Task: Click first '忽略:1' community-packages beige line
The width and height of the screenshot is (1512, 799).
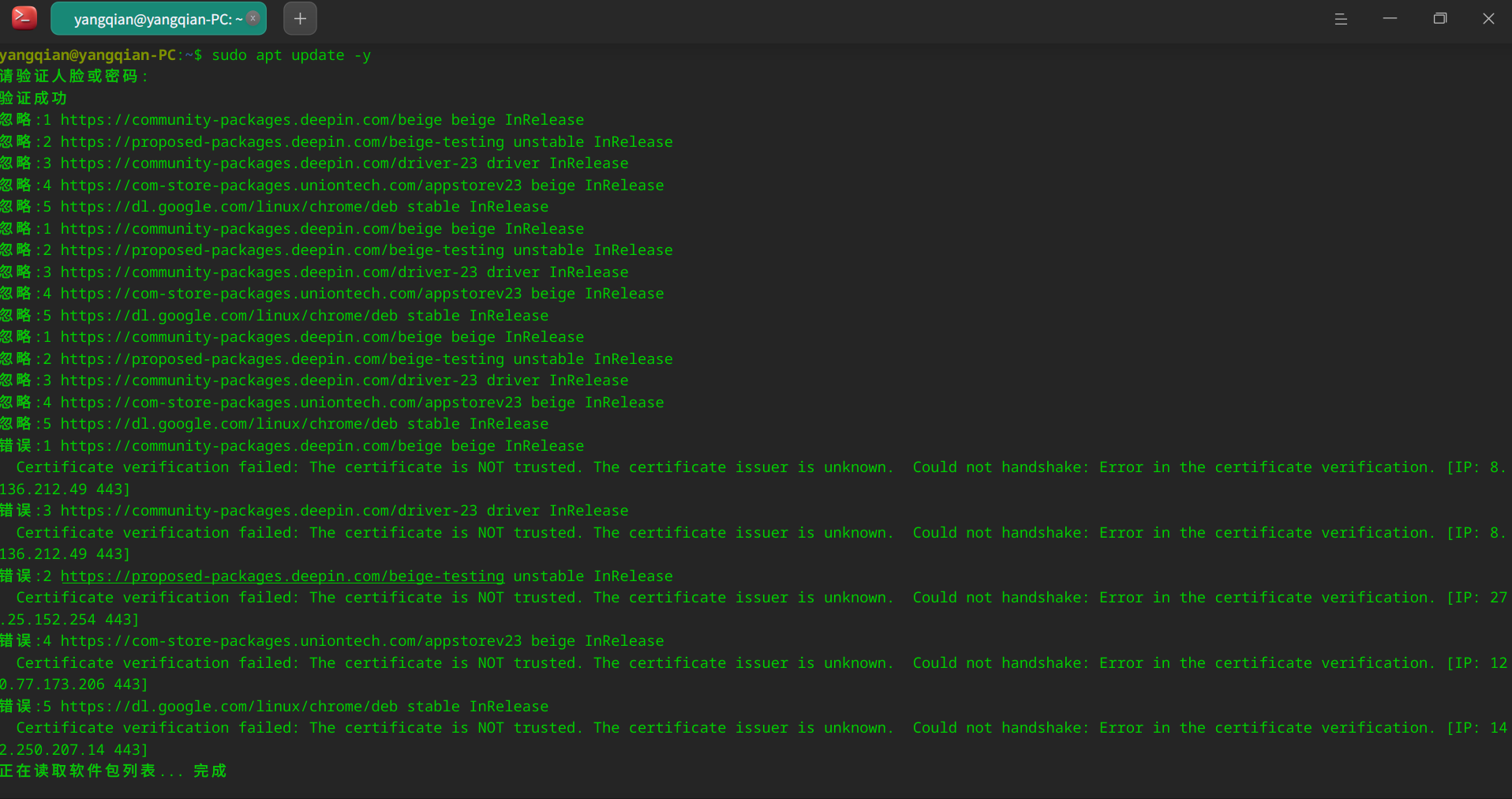Action: pyautogui.click(x=292, y=120)
